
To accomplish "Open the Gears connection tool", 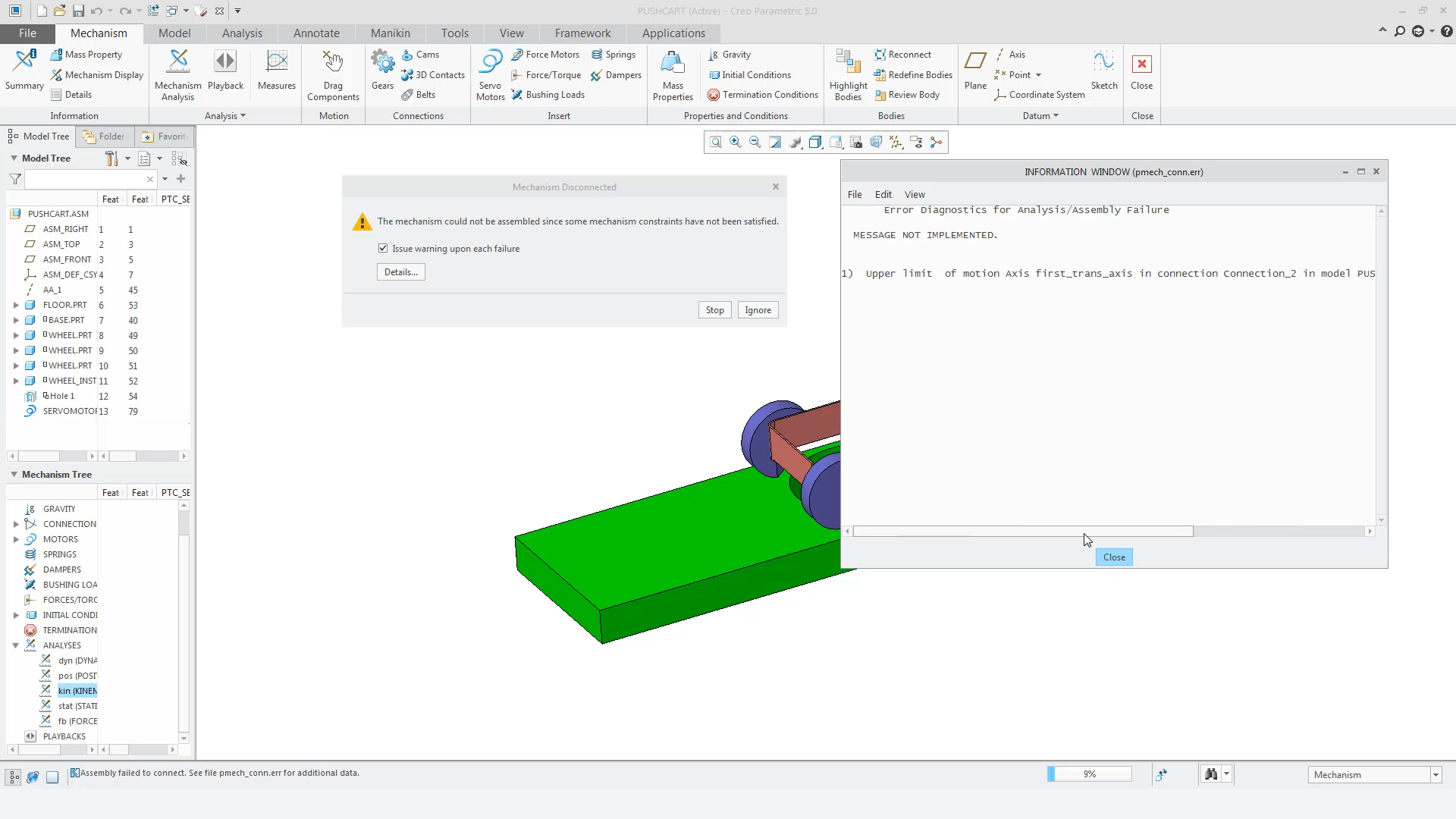I will [382, 70].
